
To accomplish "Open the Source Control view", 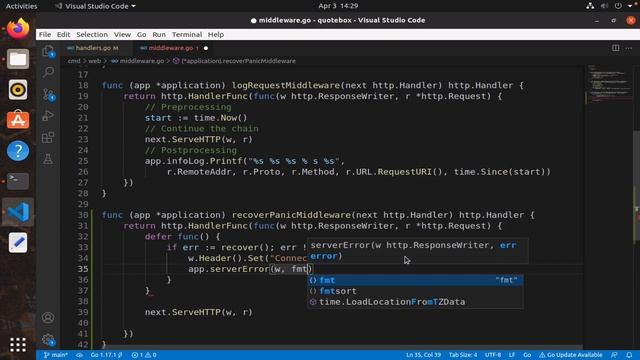I will tap(48, 94).
